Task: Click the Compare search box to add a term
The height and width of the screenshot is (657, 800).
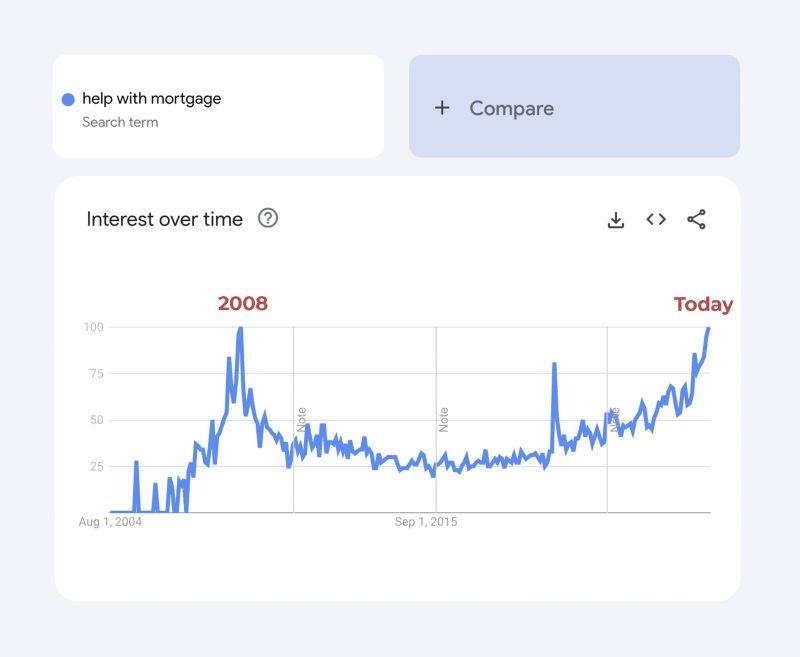Action: click(574, 107)
